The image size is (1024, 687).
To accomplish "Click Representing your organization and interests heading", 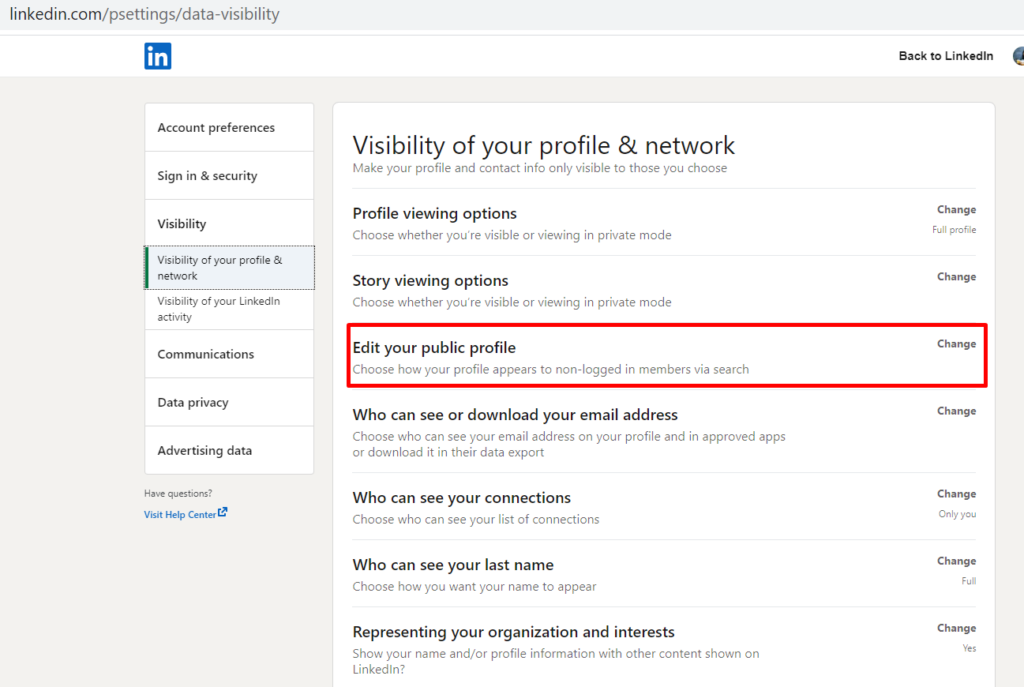I will 513,632.
